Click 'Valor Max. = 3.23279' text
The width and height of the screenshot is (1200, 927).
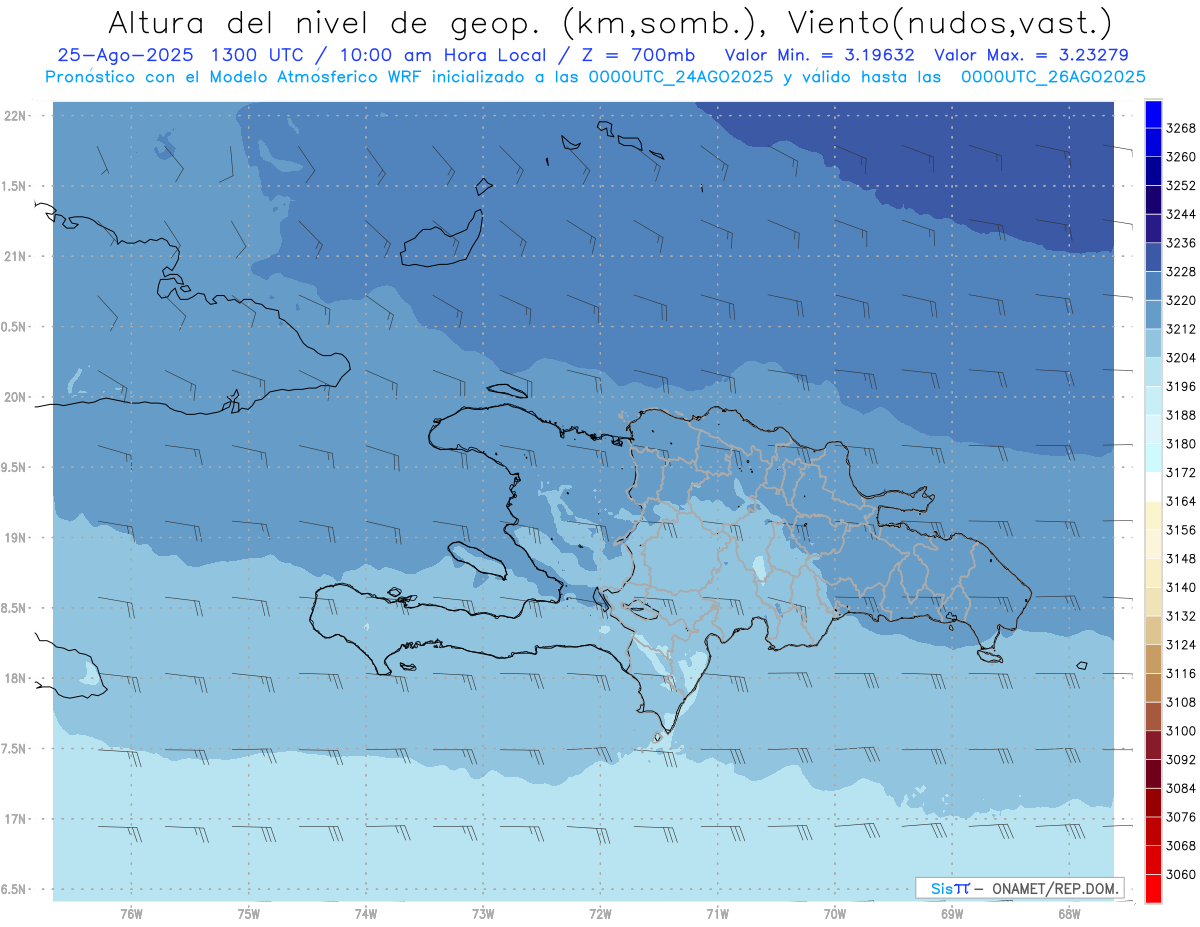(x=1032, y=55)
